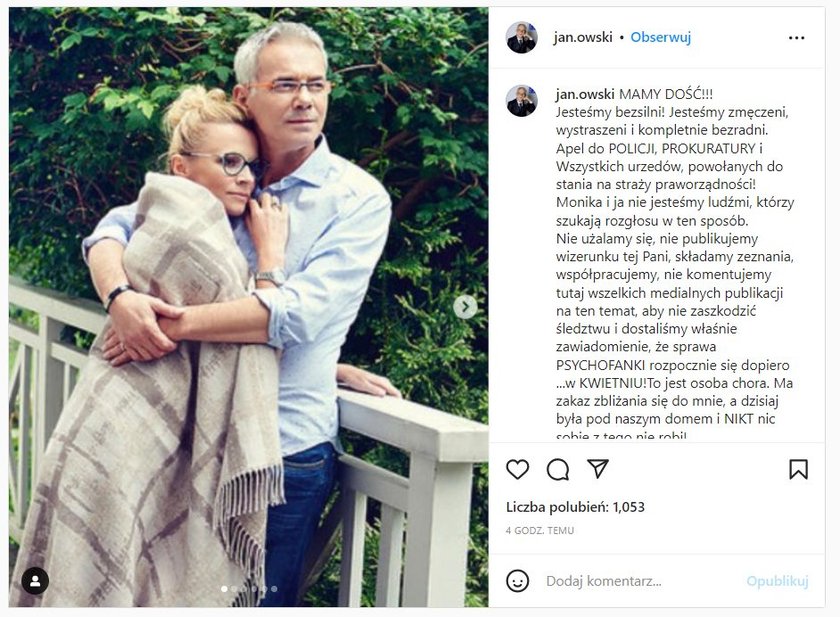Go to next photo with arrow
Image resolution: width=840 pixels, height=617 pixels.
point(465,307)
